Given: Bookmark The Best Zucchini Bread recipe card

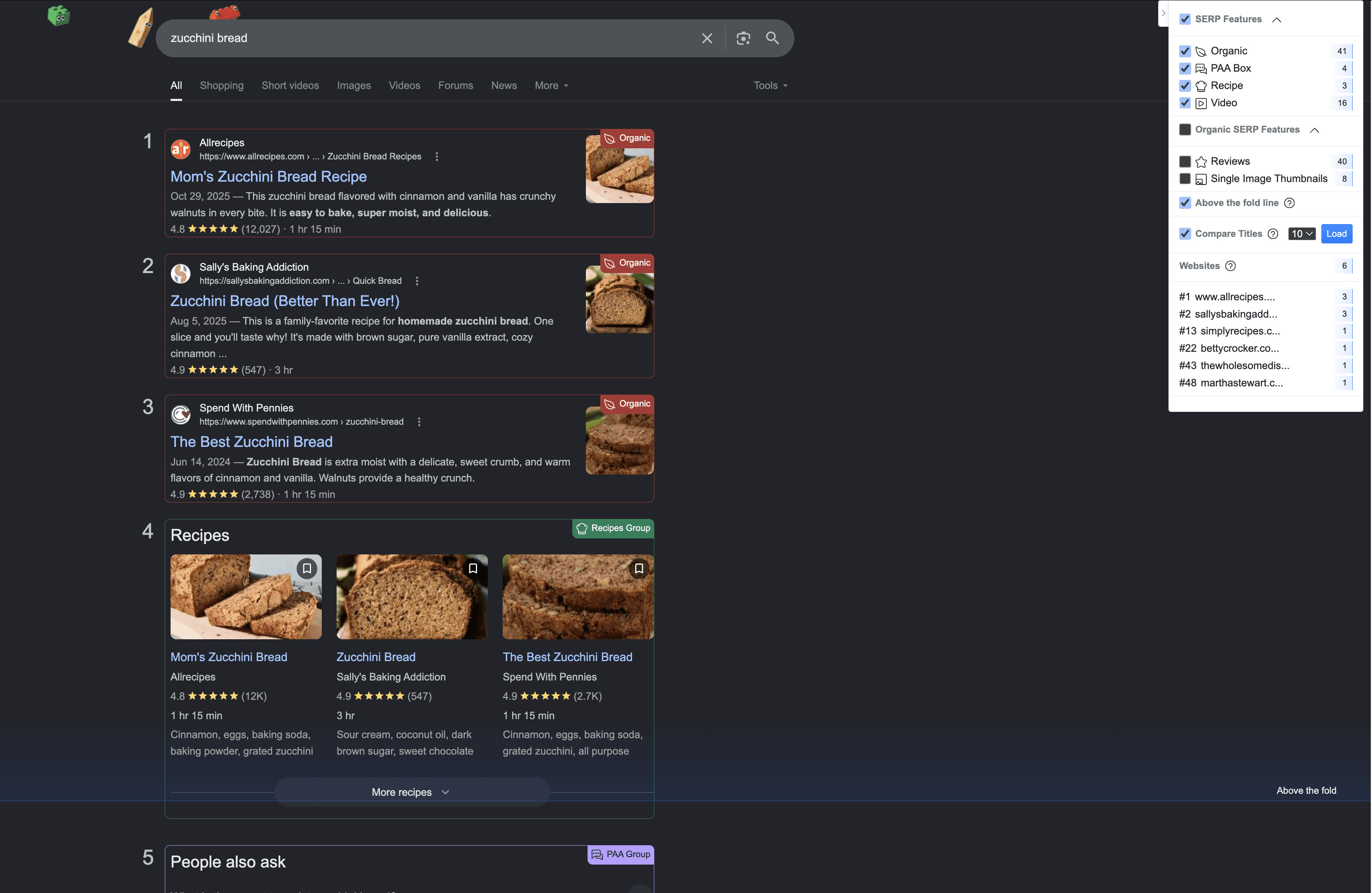Looking at the screenshot, I should point(639,569).
